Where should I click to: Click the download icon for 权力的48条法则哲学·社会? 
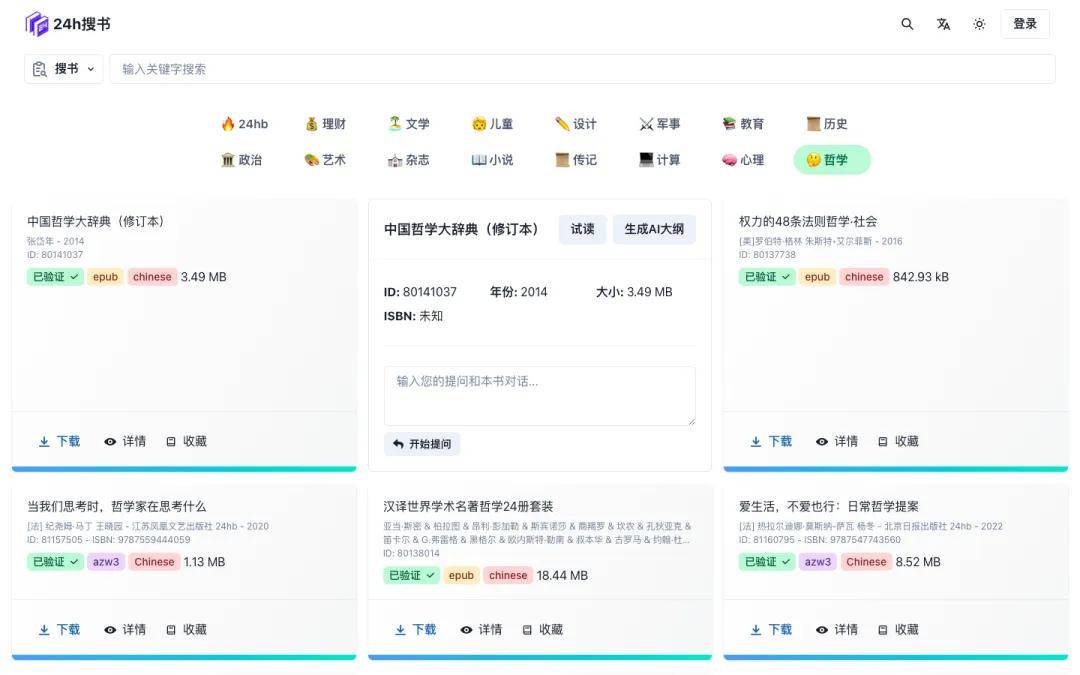pos(755,440)
